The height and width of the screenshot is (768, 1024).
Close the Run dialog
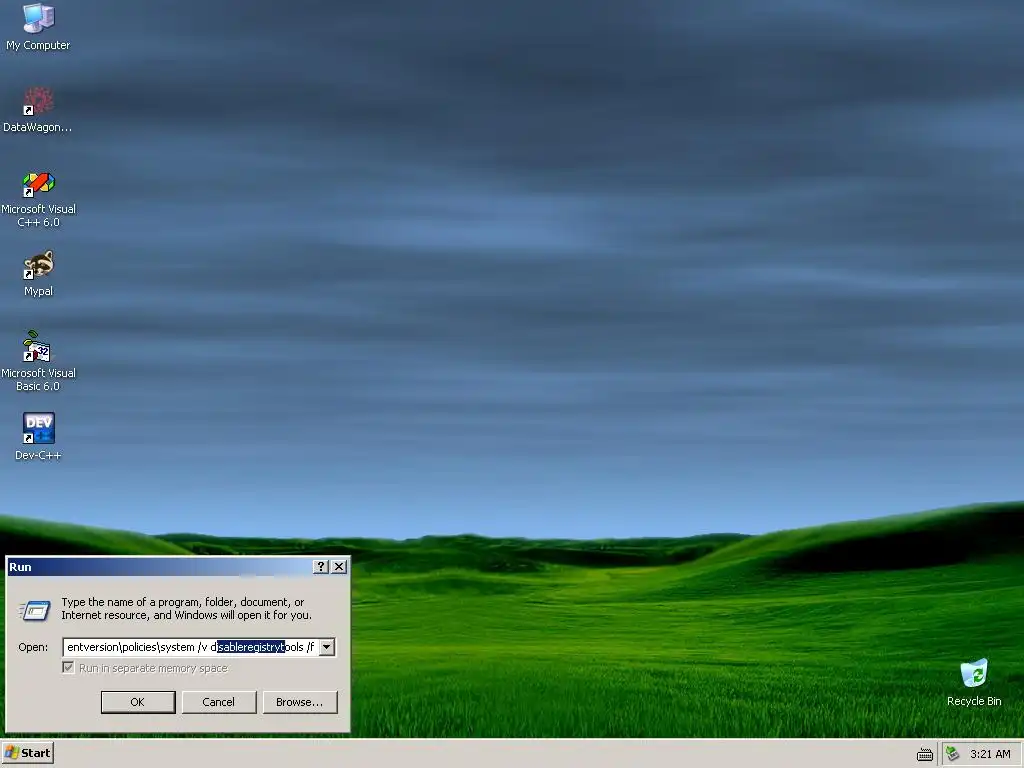click(x=339, y=567)
